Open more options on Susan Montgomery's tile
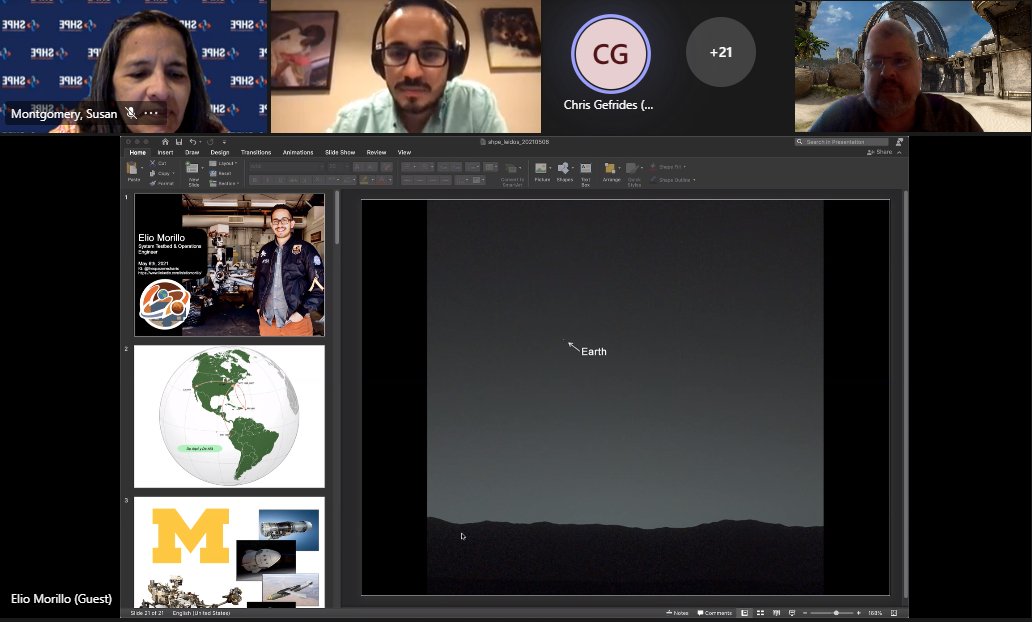 point(151,113)
